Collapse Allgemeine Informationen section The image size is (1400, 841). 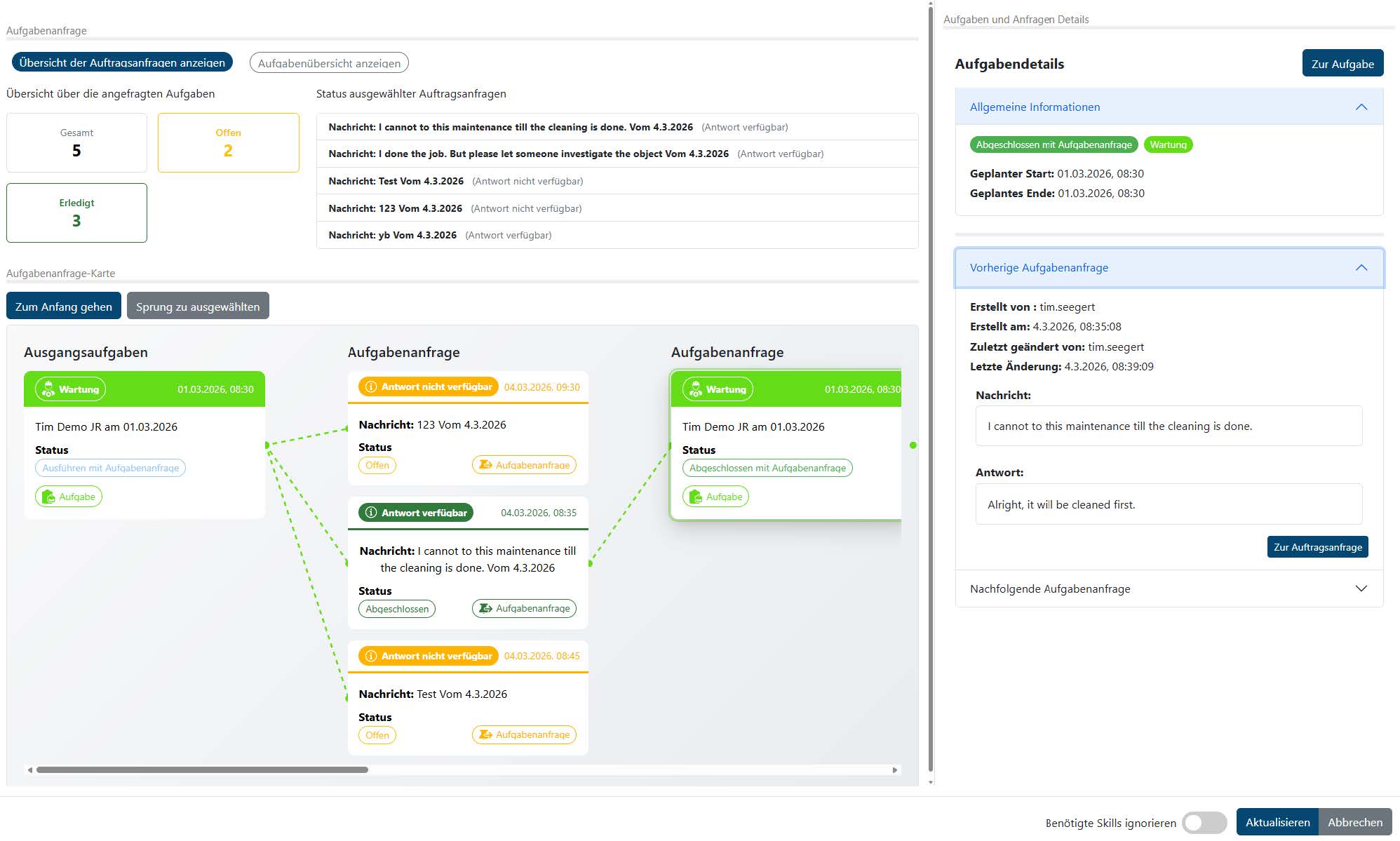coord(1361,107)
